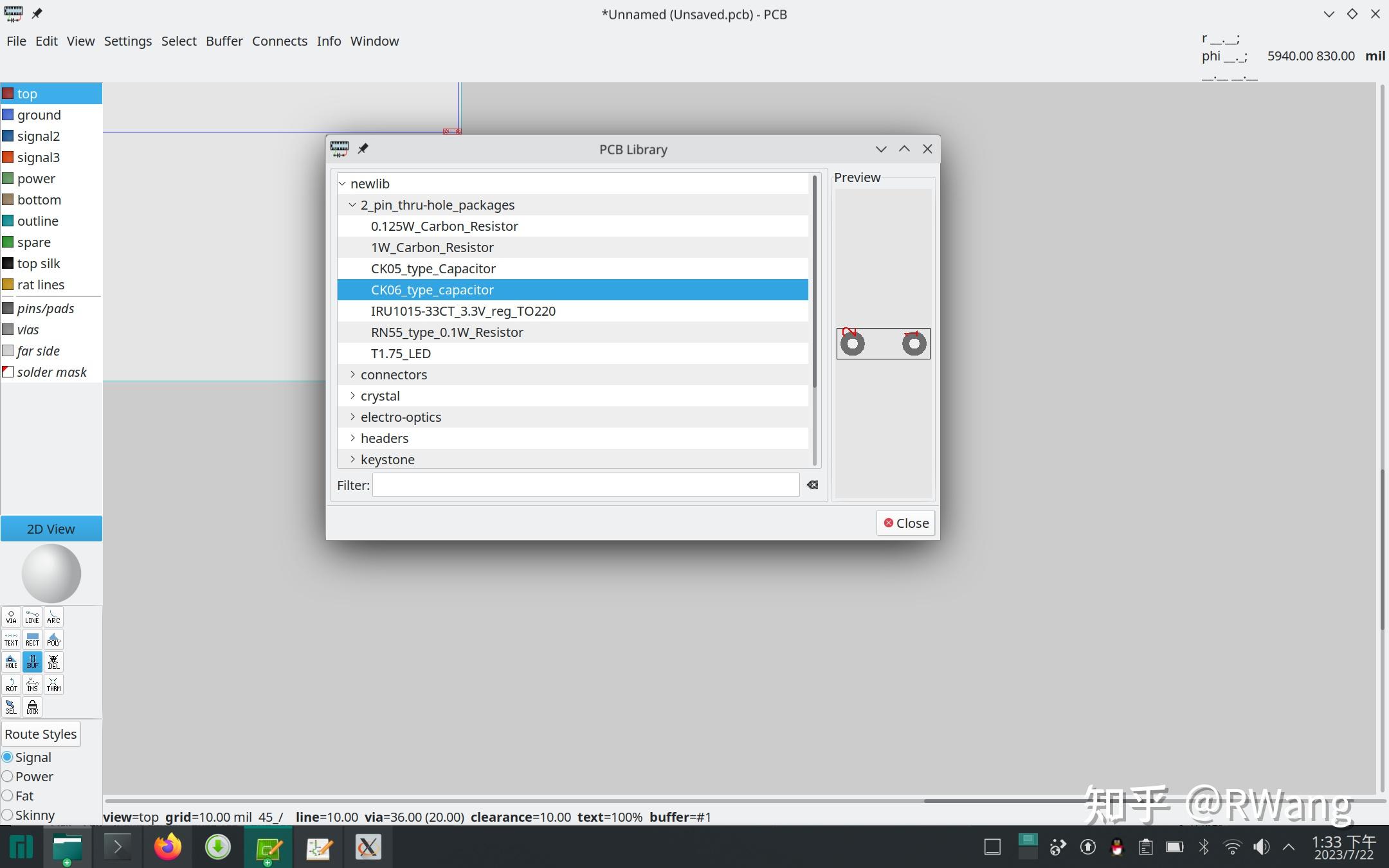The height and width of the screenshot is (868, 1389).
Task: Expand the electro-optics folder
Action: [352, 417]
